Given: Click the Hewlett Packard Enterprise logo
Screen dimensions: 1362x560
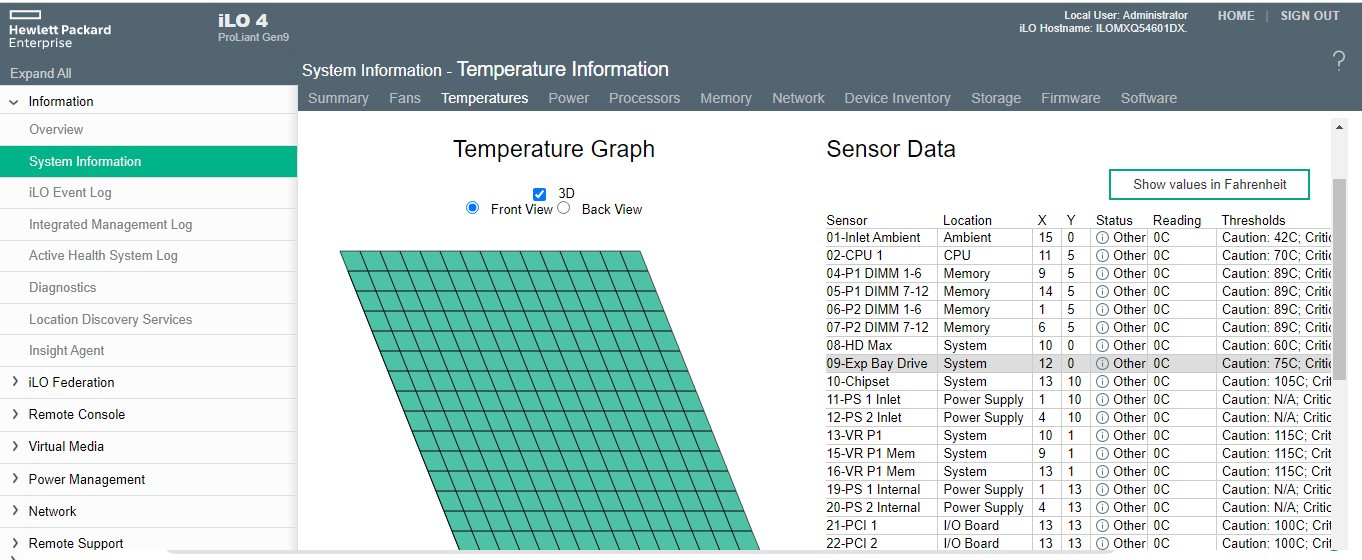Looking at the screenshot, I should click(60, 30).
